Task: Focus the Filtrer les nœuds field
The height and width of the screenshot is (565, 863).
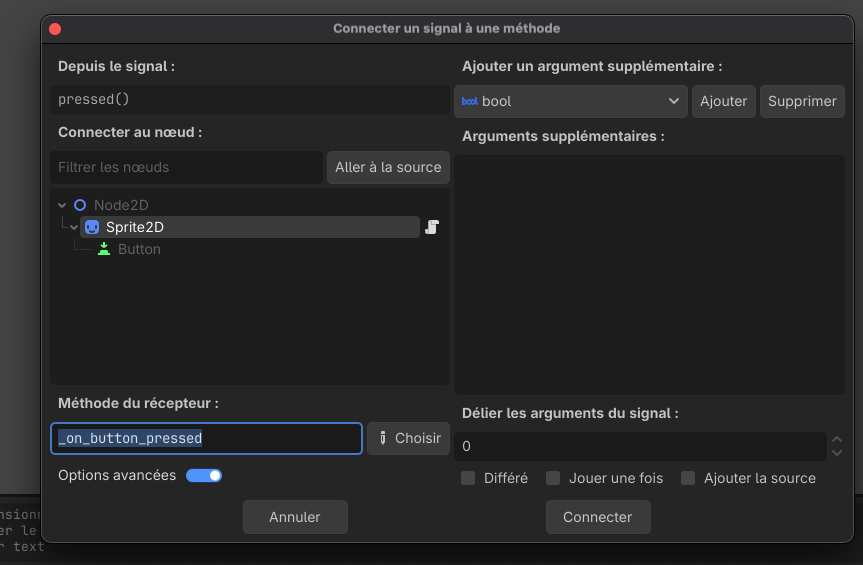Action: [x=186, y=167]
